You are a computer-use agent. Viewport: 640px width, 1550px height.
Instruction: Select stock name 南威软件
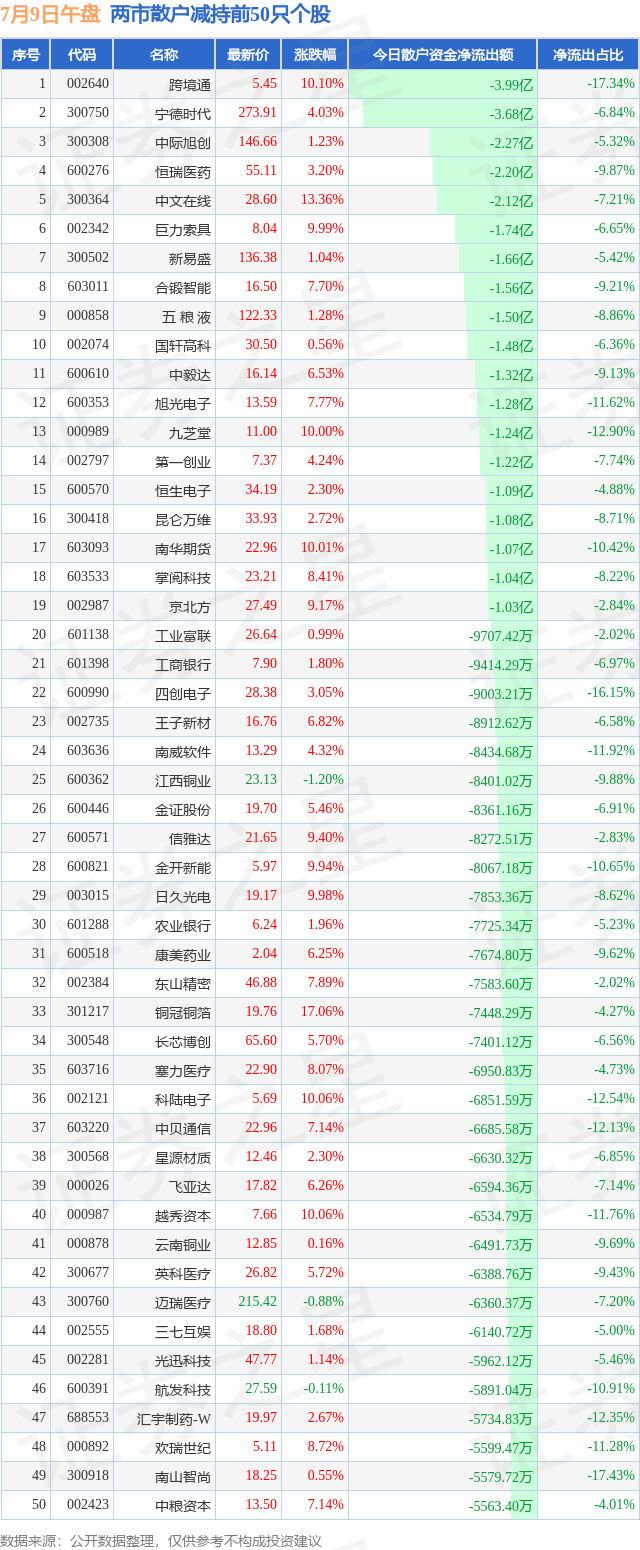click(183, 752)
